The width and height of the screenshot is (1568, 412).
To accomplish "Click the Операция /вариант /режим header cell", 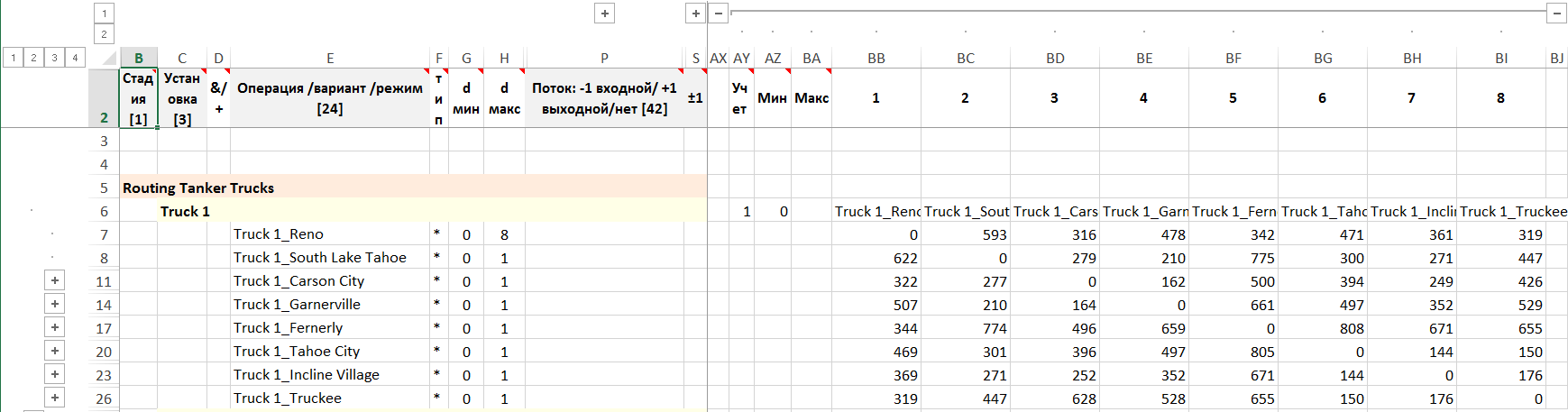I will click(330, 98).
